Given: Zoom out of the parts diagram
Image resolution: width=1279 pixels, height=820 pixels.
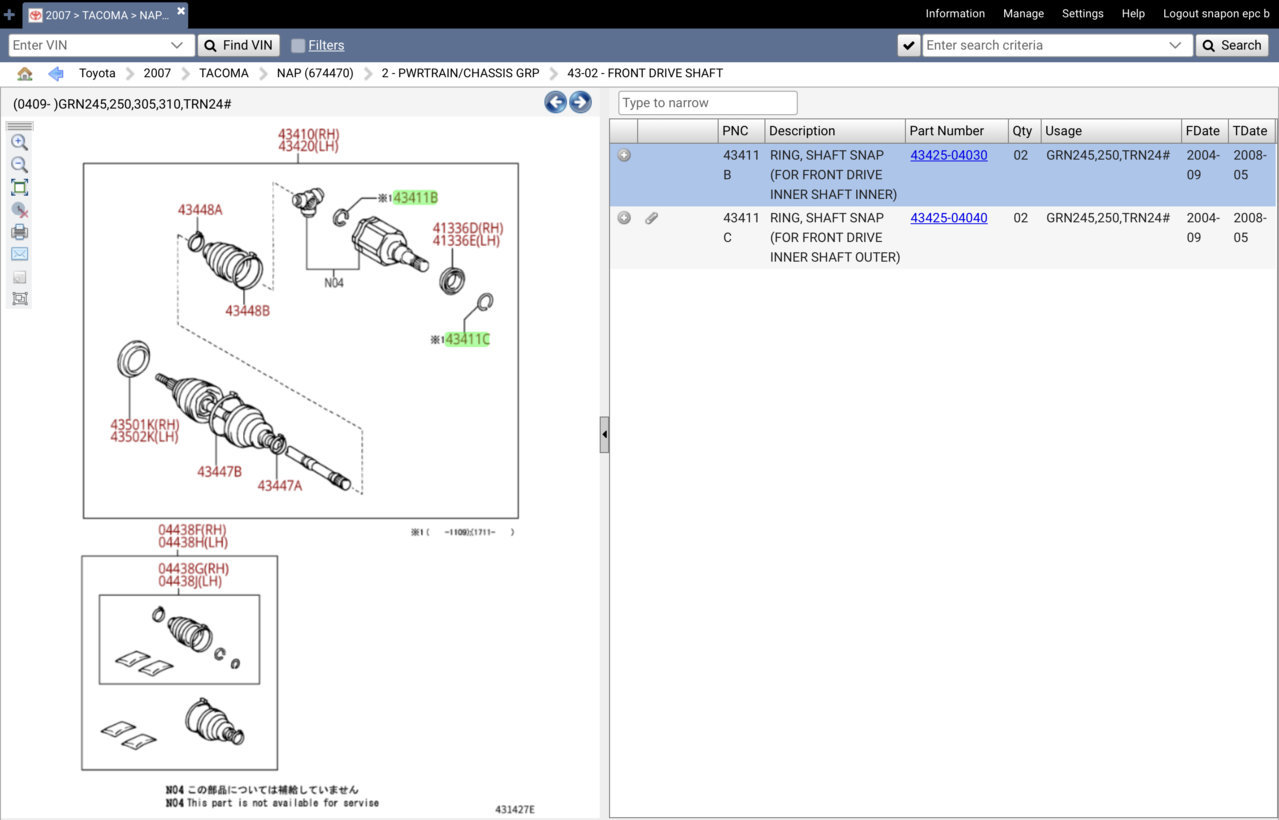Looking at the screenshot, I should 19,165.
